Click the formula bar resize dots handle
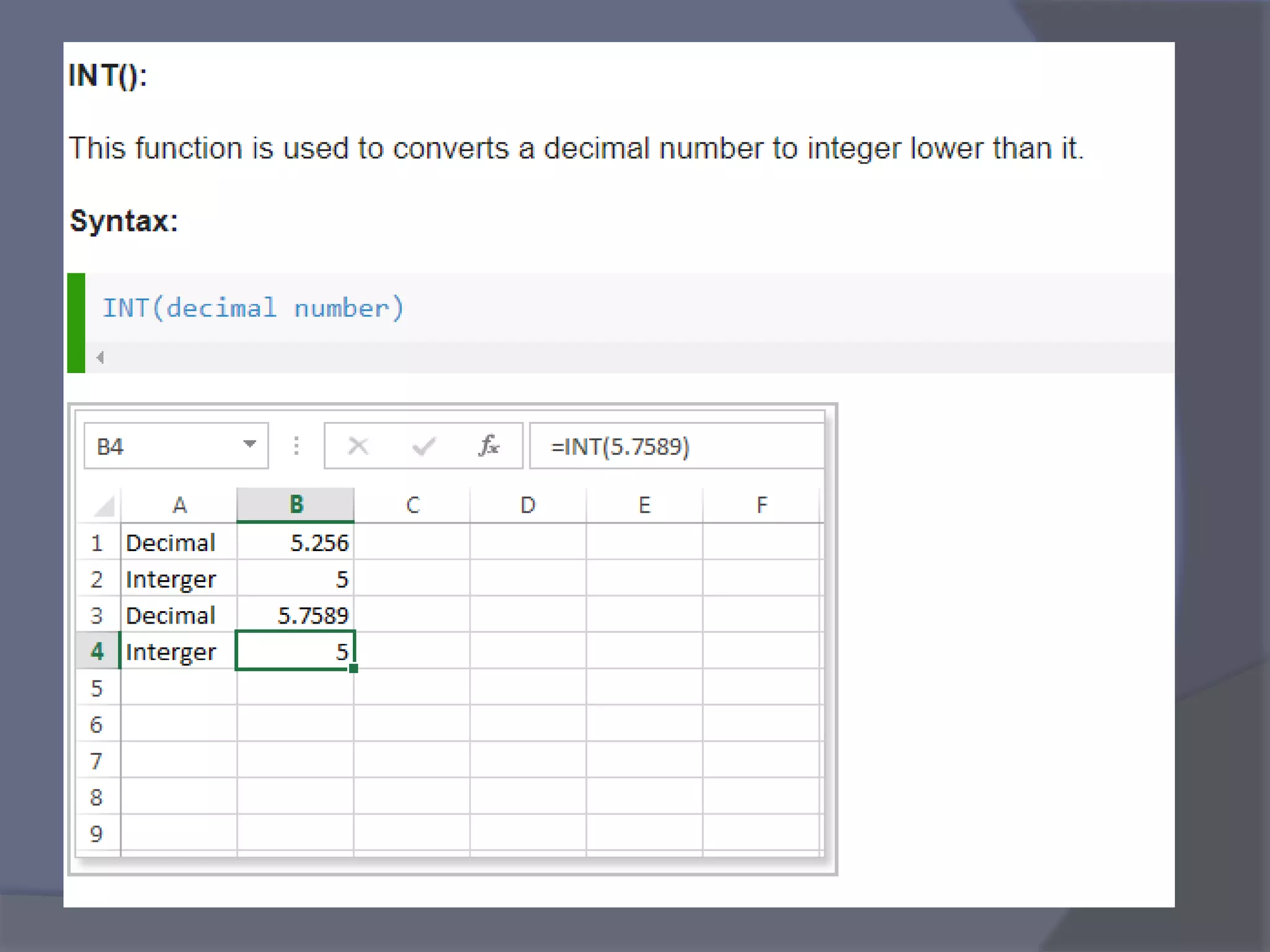Viewport: 1270px width, 952px height. coord(296,446)
